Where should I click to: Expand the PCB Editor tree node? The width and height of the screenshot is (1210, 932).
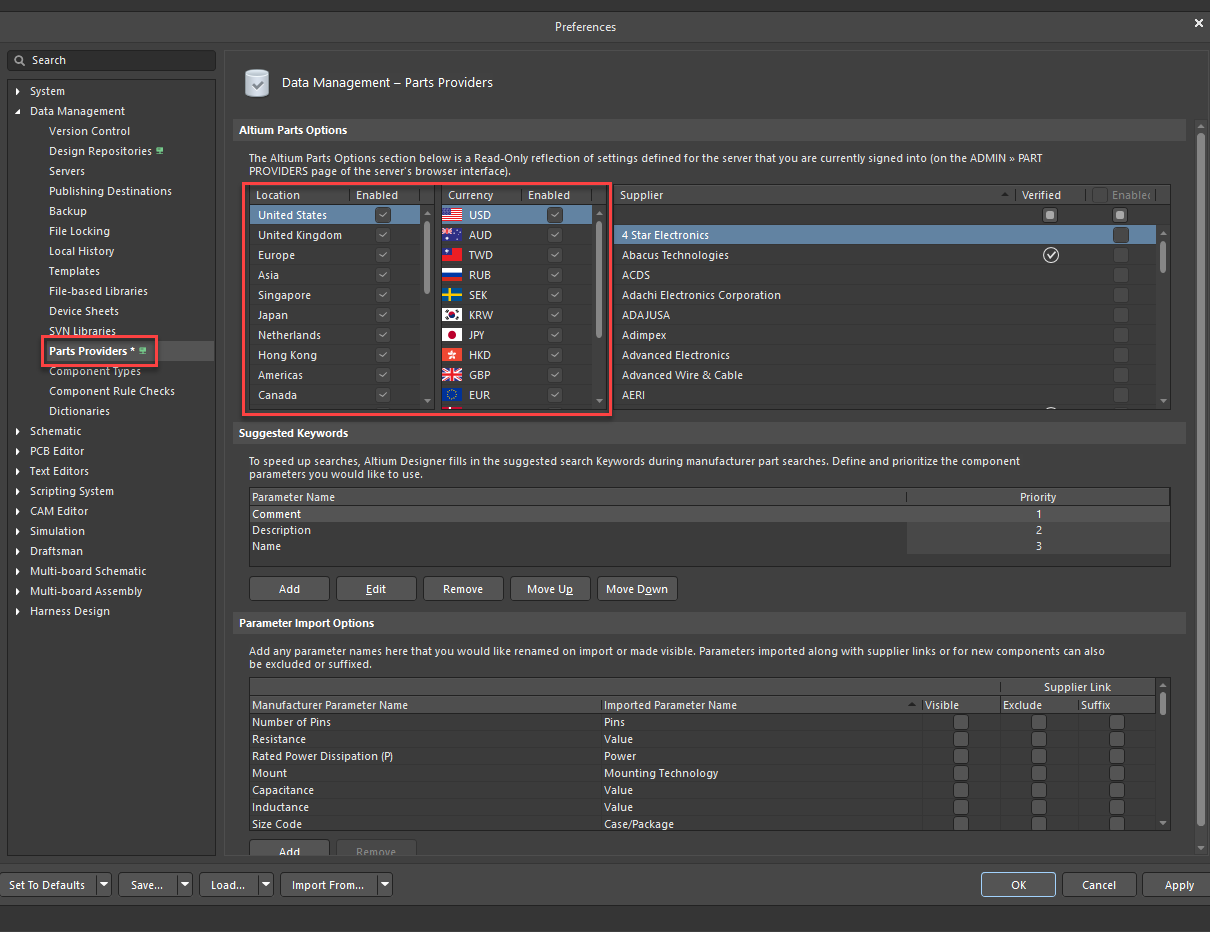coord(17,451)
